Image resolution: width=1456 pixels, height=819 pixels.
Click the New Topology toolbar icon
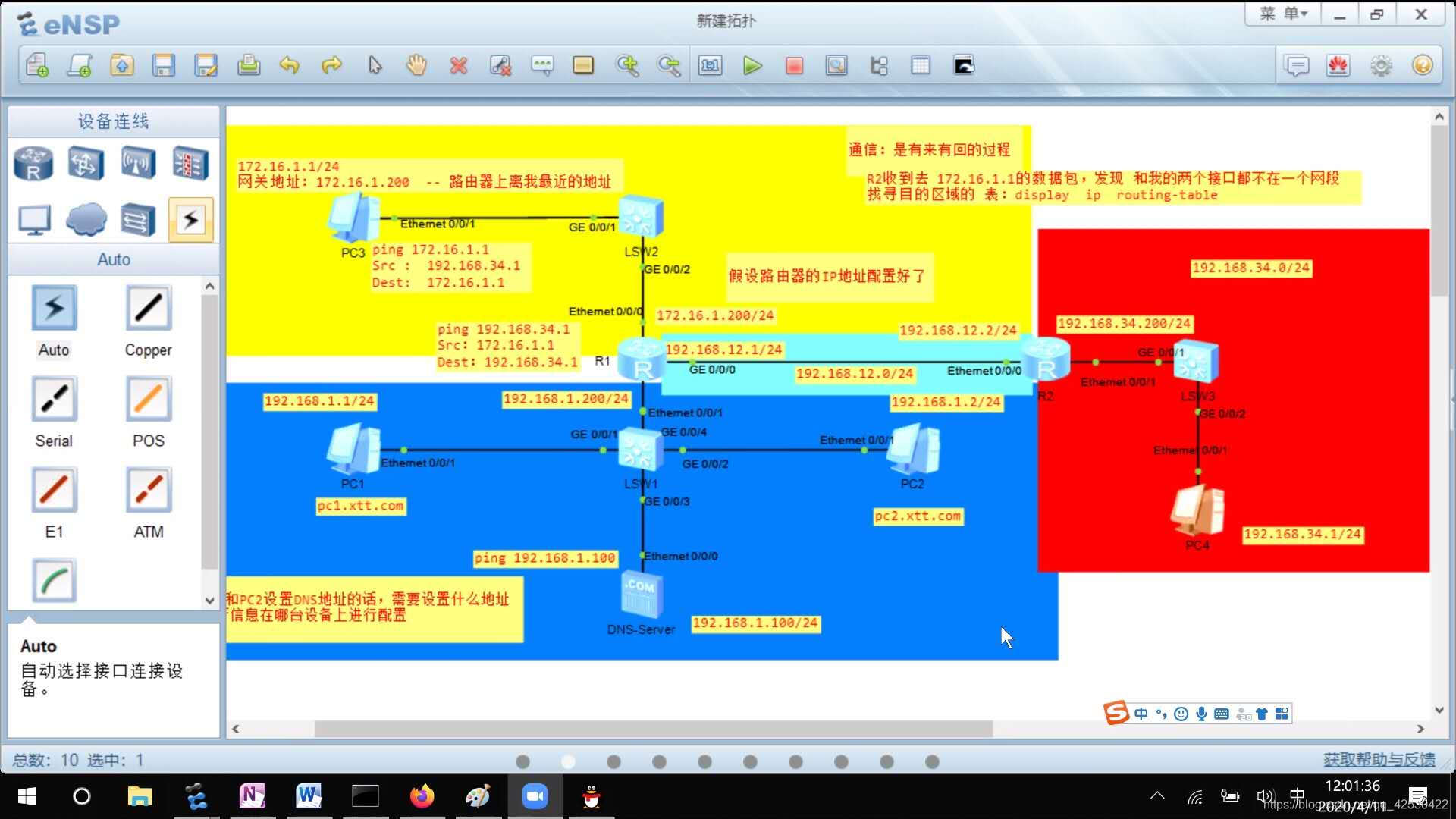click(37, 66)
